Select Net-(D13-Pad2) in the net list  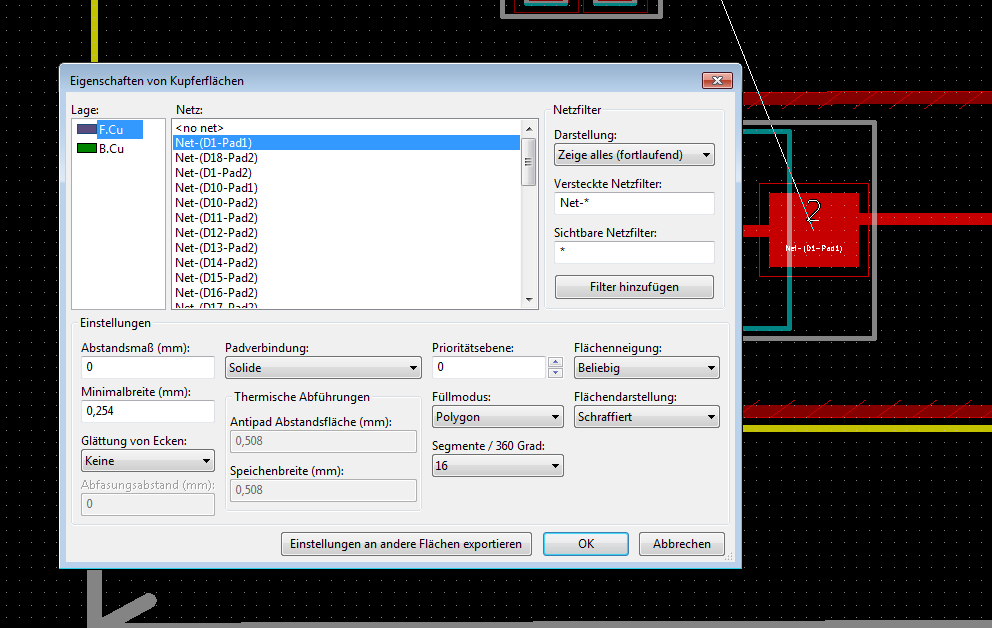point(346,248)
